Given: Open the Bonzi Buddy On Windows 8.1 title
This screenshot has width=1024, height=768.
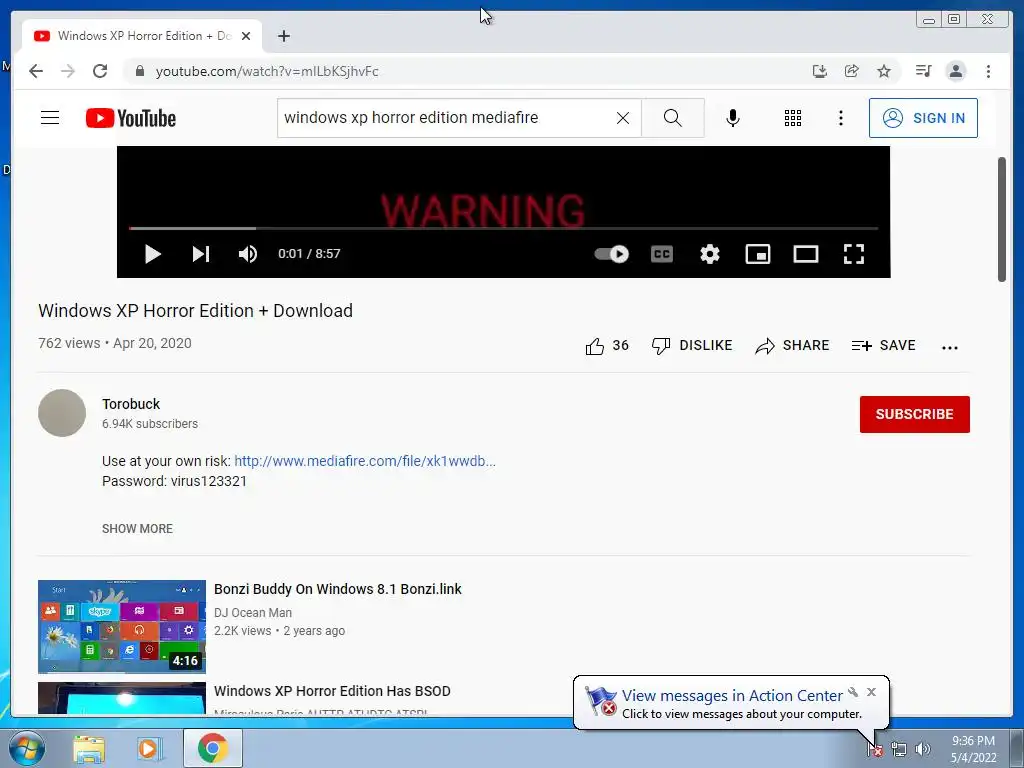Looking at the screenshot, I should click(x=338, y=588).
